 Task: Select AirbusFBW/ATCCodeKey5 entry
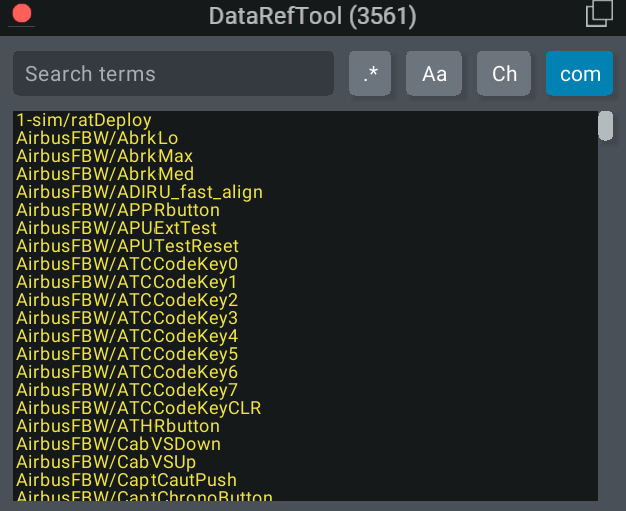127,354
